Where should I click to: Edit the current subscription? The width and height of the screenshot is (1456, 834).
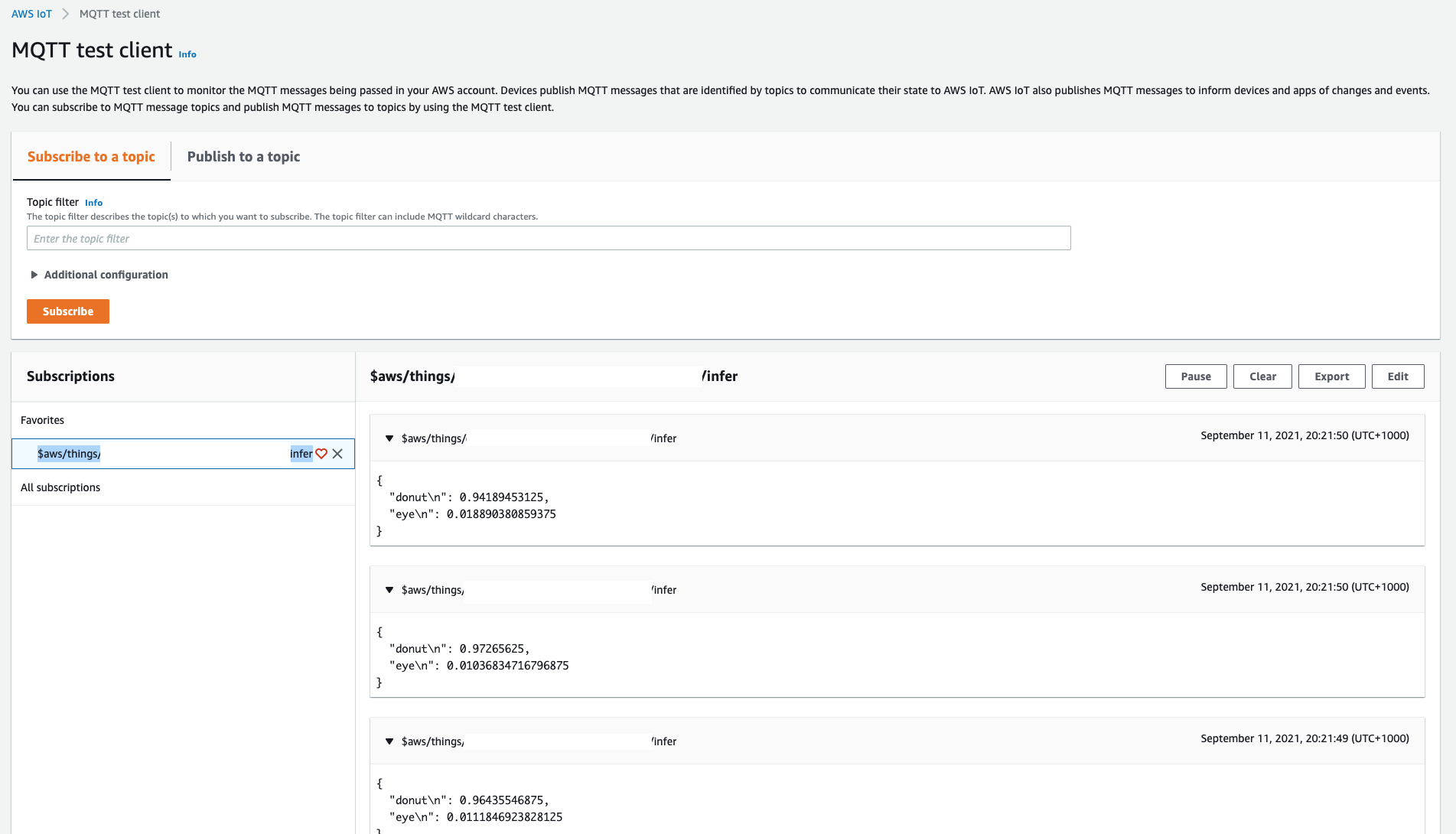pos(1398,376)
